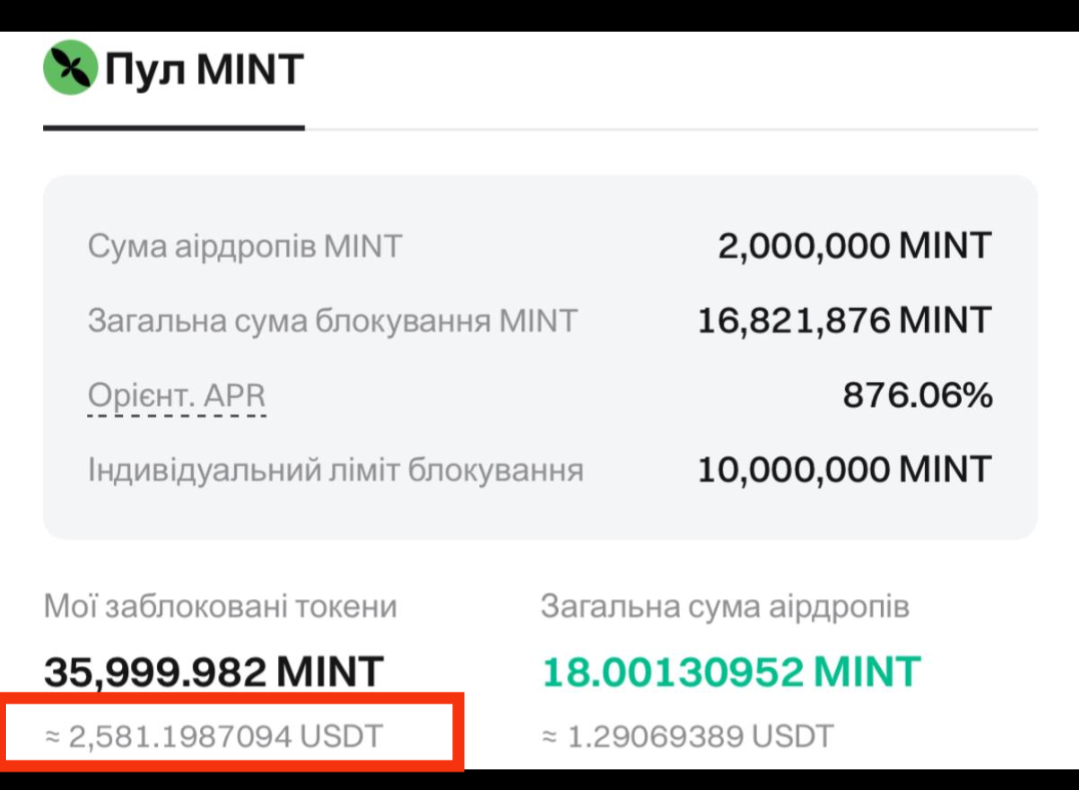
Task: Click the 35,999.982 MINT locked tokens amount
Action: coord(213,671)
